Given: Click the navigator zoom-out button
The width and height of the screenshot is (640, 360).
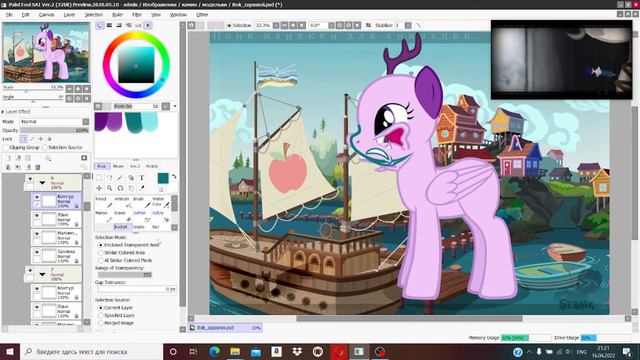Looking at the screenshot, I should (69, 89).
